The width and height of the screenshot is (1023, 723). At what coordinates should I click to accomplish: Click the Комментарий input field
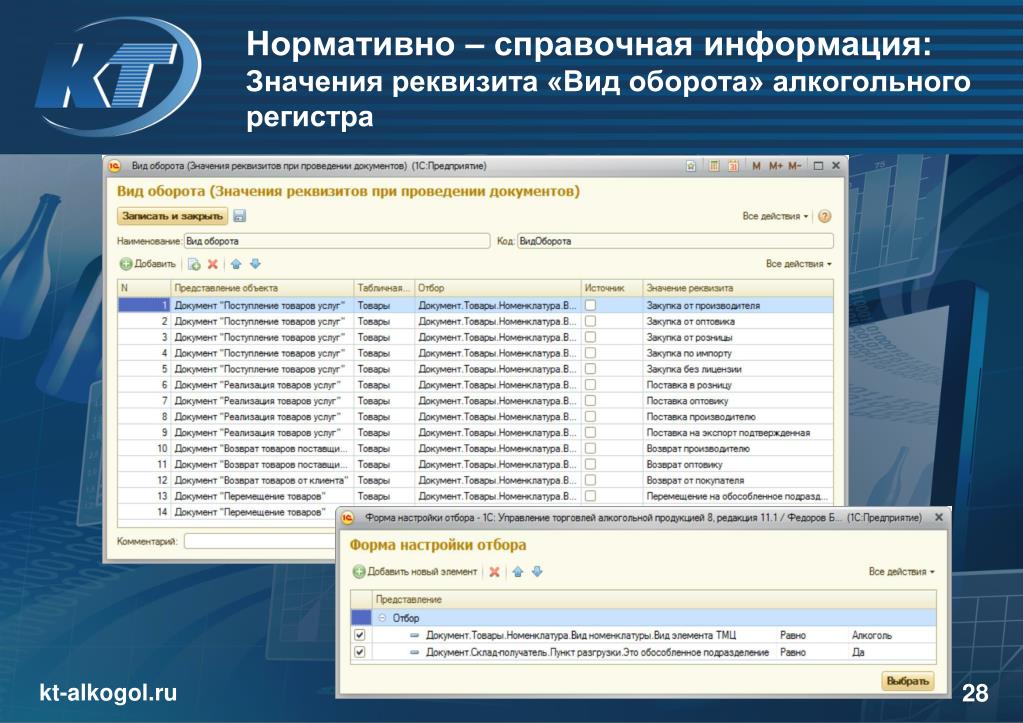point(261,541)
